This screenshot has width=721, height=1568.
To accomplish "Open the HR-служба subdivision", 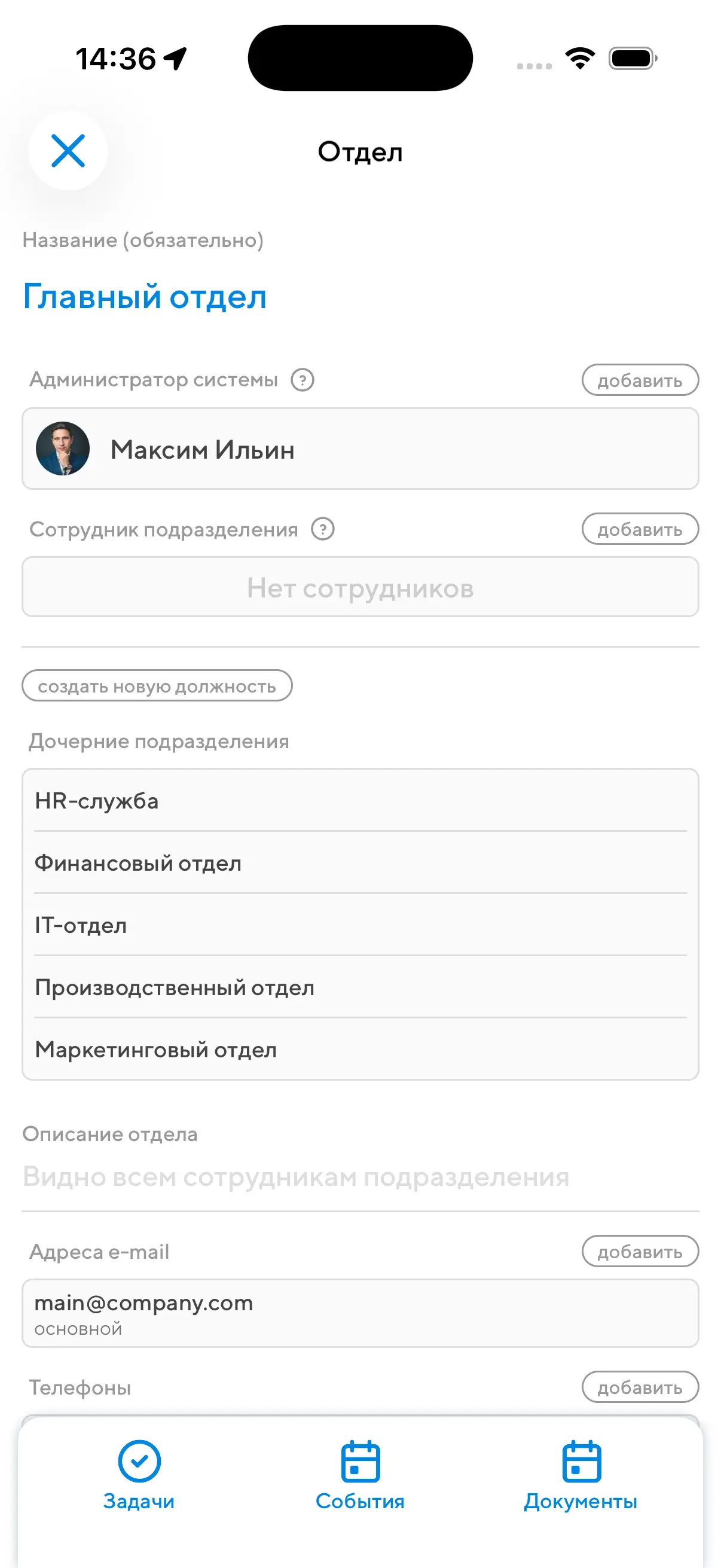I will click(x=360, y=800).
